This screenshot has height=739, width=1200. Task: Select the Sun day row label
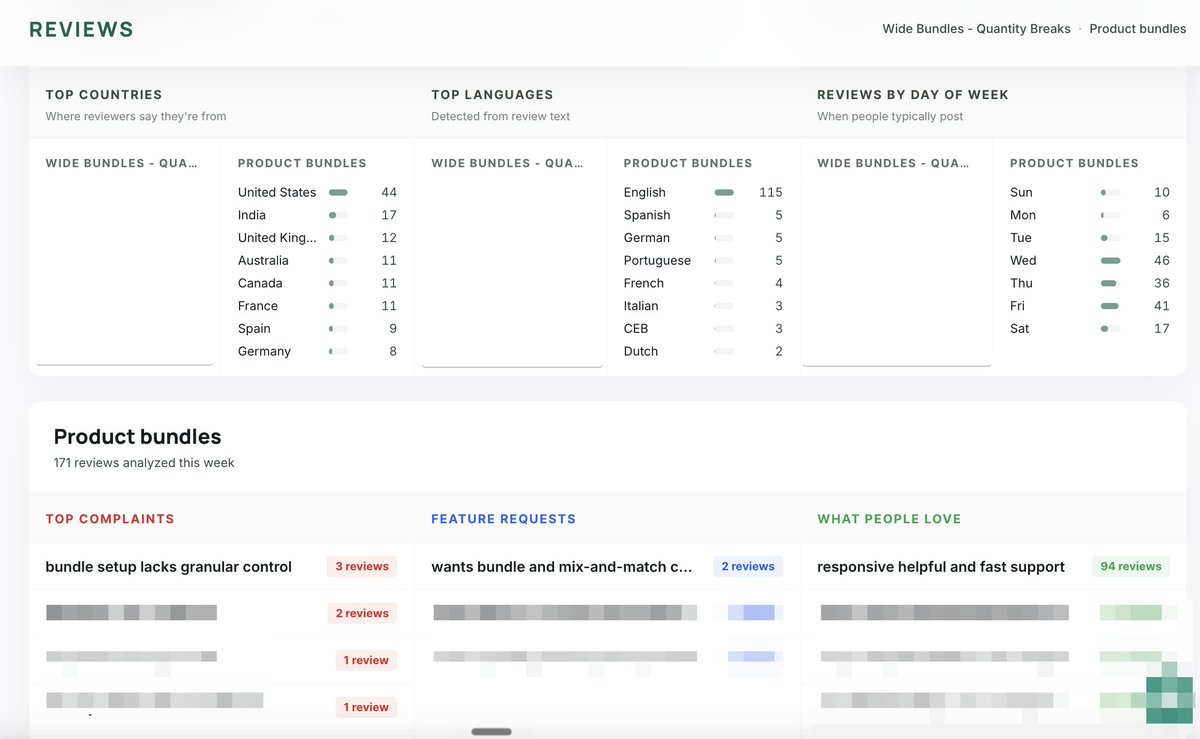point(1021,192)
